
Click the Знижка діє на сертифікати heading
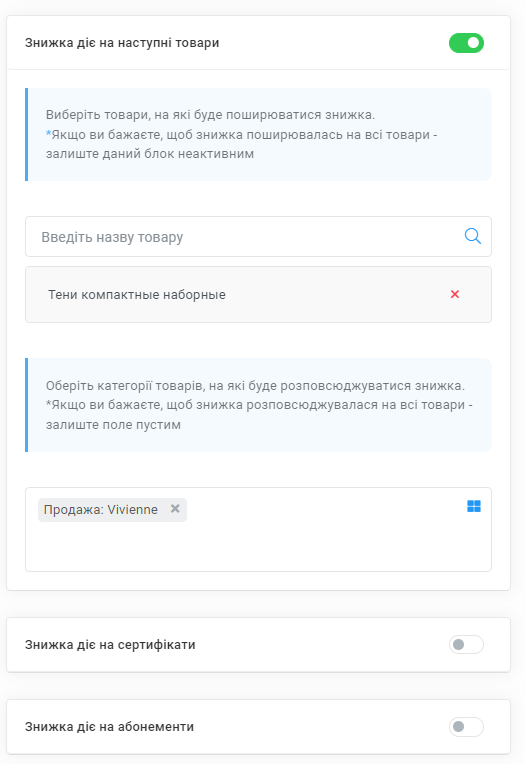click(x=110, y=645)
